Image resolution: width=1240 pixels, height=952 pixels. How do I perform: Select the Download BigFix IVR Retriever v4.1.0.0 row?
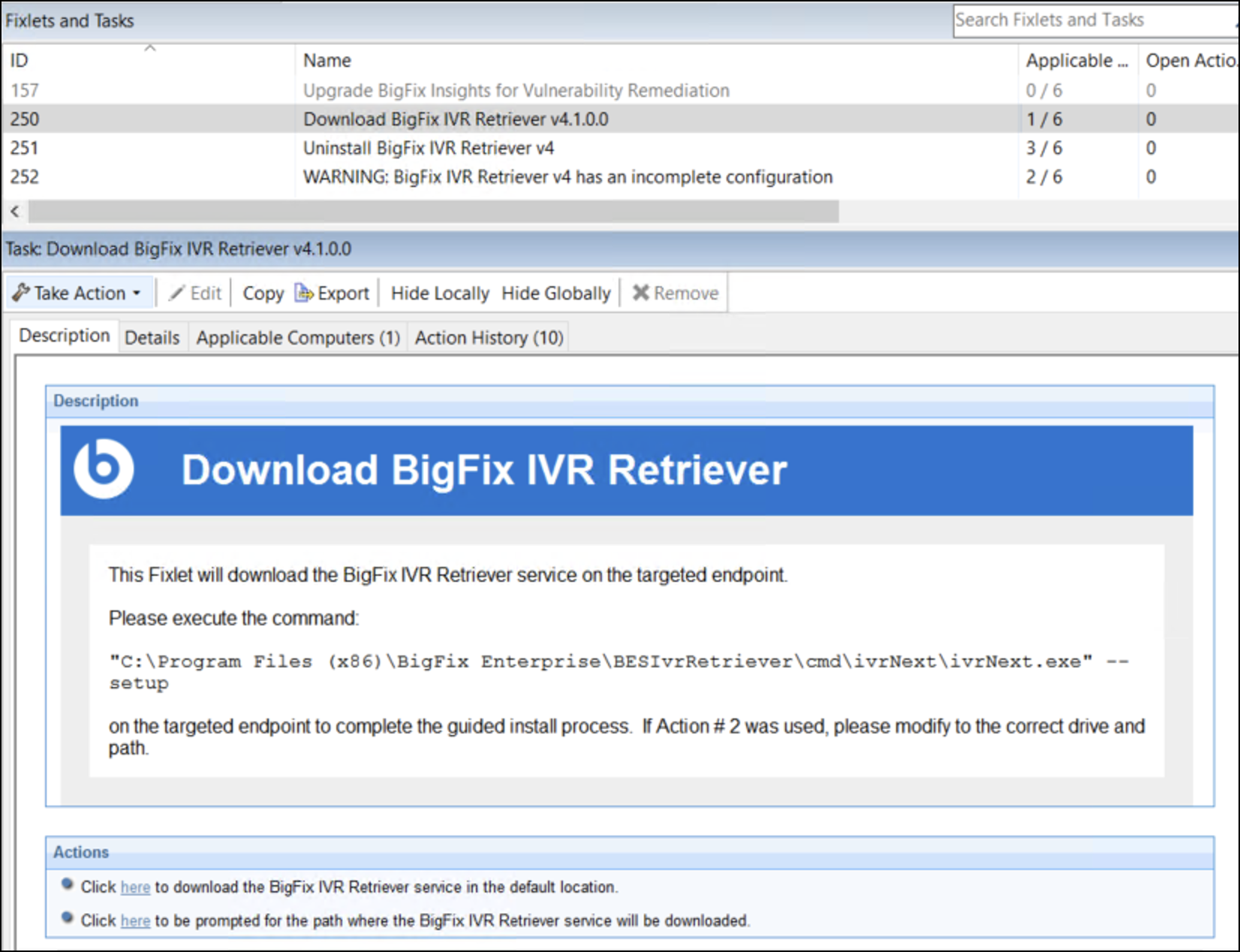(620, 119)
